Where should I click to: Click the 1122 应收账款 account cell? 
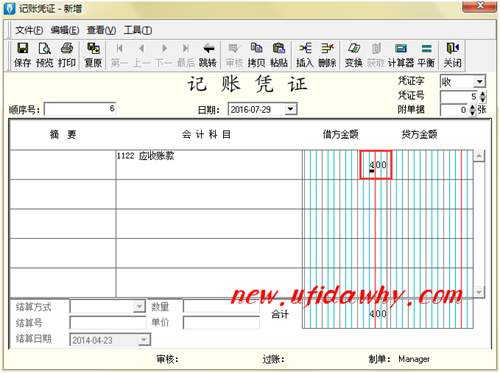[209, 165]
